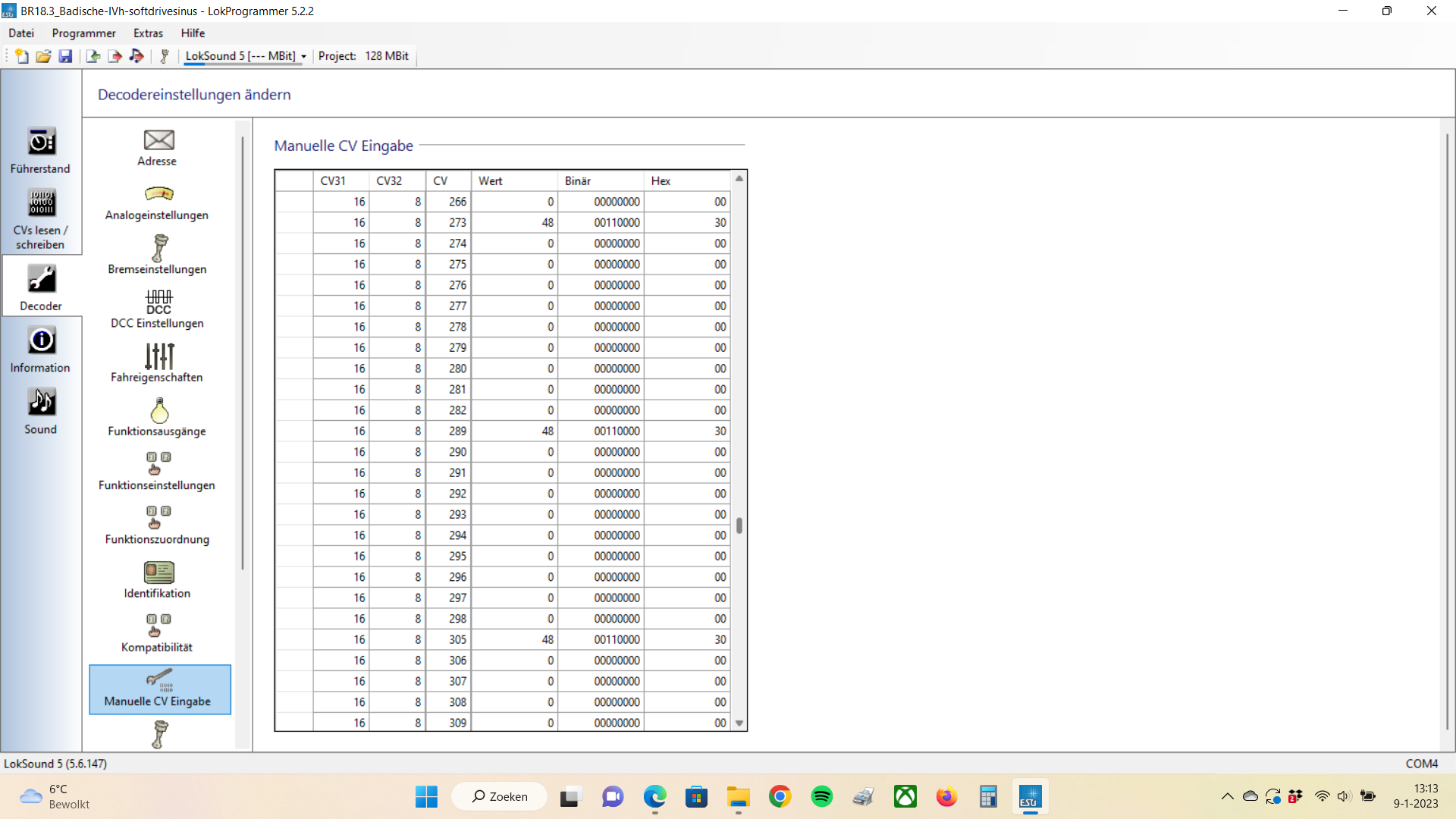Click the weather widget 6°C Bewolkt

tap(55, 797)
